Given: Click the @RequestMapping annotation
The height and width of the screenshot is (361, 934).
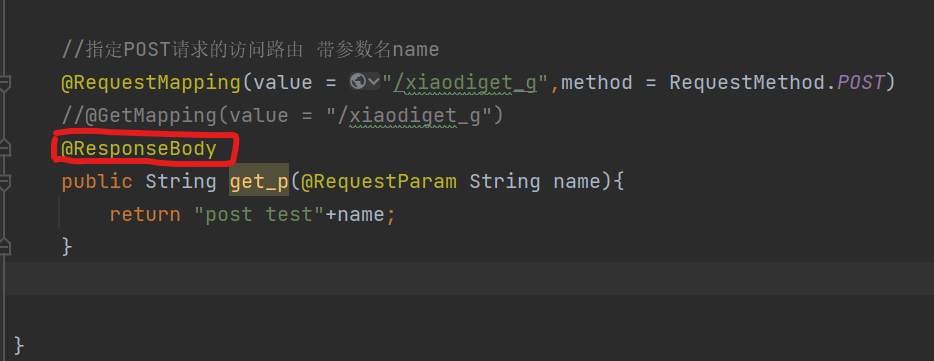Looking at the screenshot, I should (151, 82).
